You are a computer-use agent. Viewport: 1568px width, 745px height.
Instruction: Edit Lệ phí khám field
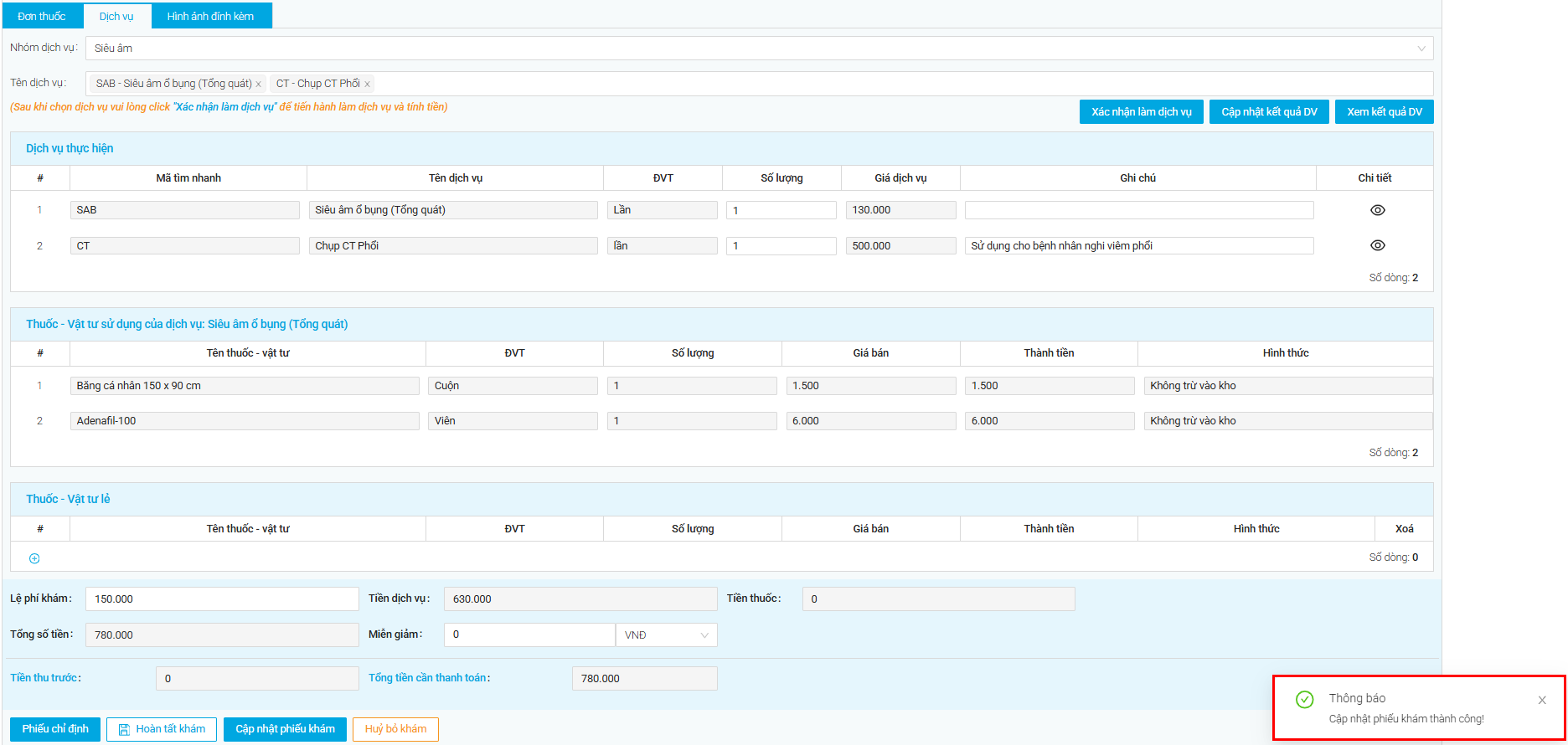click(222, 599)
